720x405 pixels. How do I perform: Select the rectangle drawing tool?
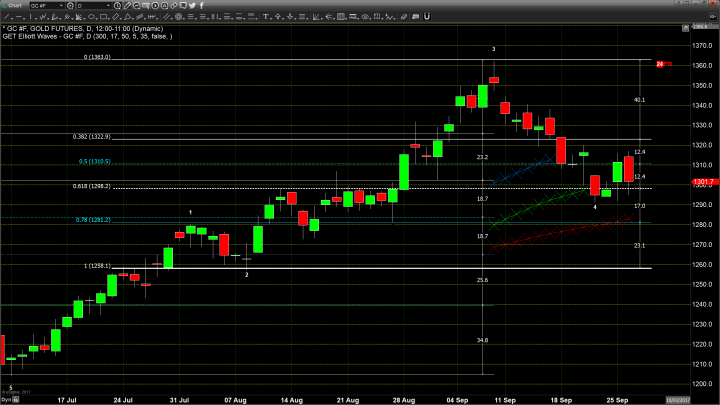[103, 17]
